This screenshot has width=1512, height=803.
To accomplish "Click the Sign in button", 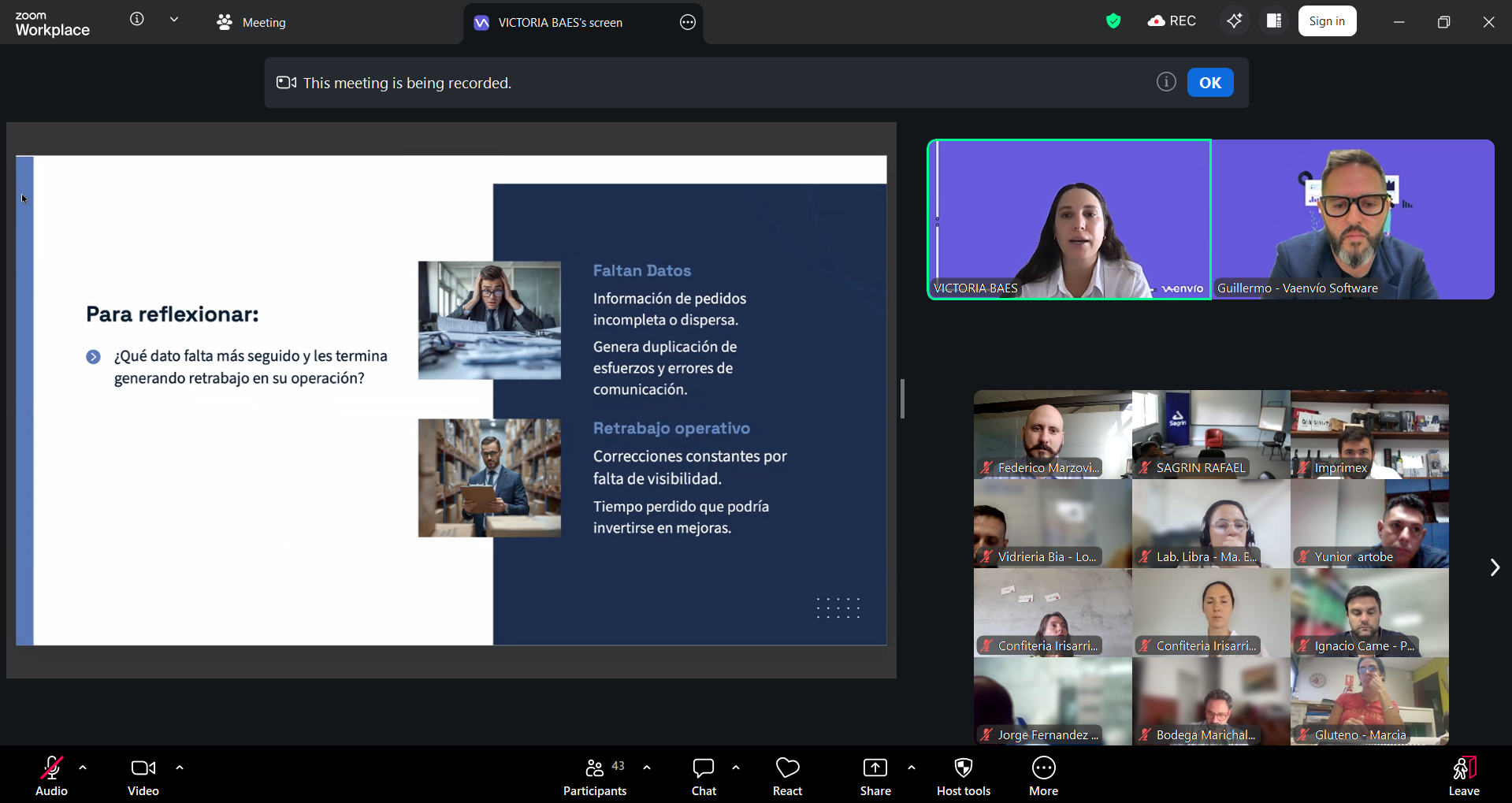I will [1327, 21].
